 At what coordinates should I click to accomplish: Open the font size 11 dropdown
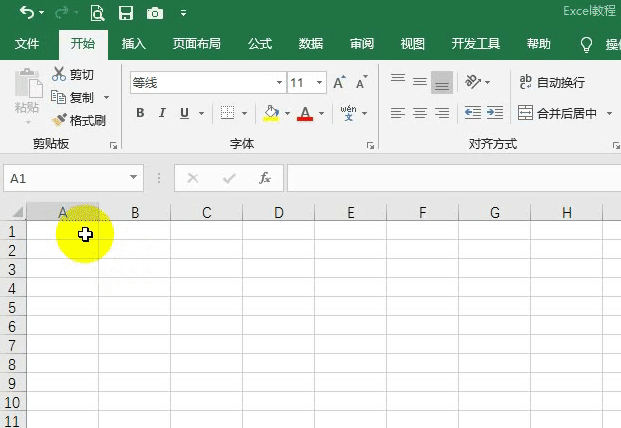(x=319, y=83)
